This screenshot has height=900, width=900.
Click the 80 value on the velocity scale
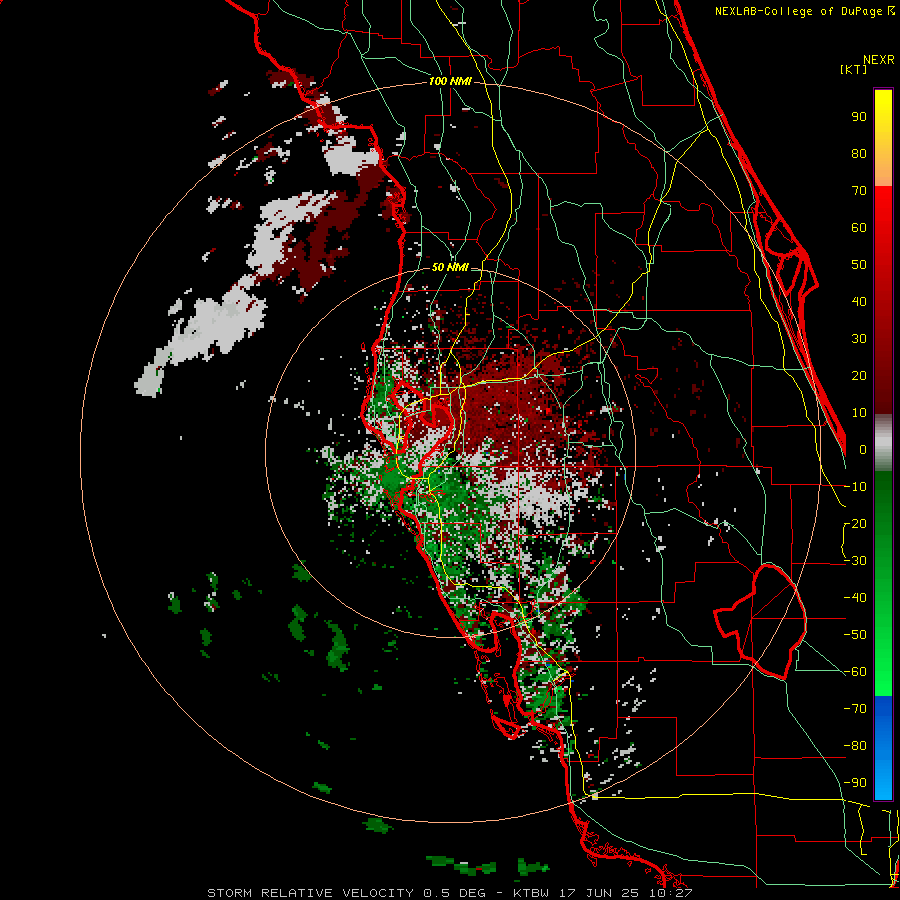[859, 154]
